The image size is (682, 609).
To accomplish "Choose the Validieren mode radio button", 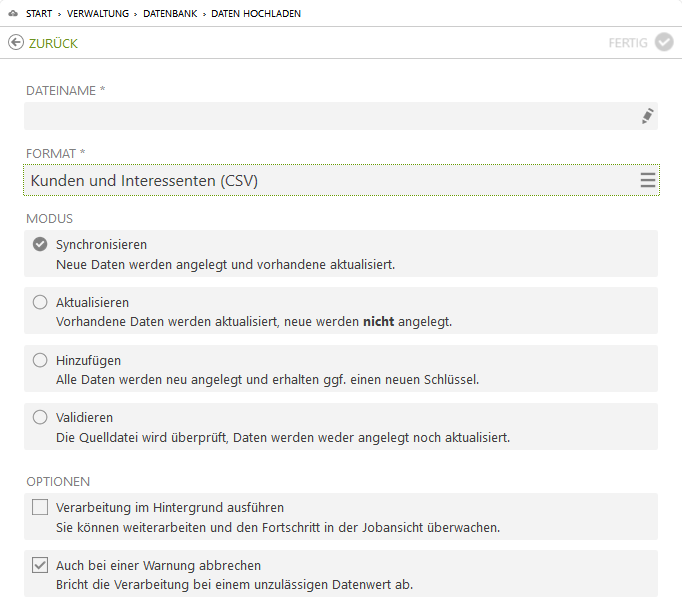I will click(40, 418).
